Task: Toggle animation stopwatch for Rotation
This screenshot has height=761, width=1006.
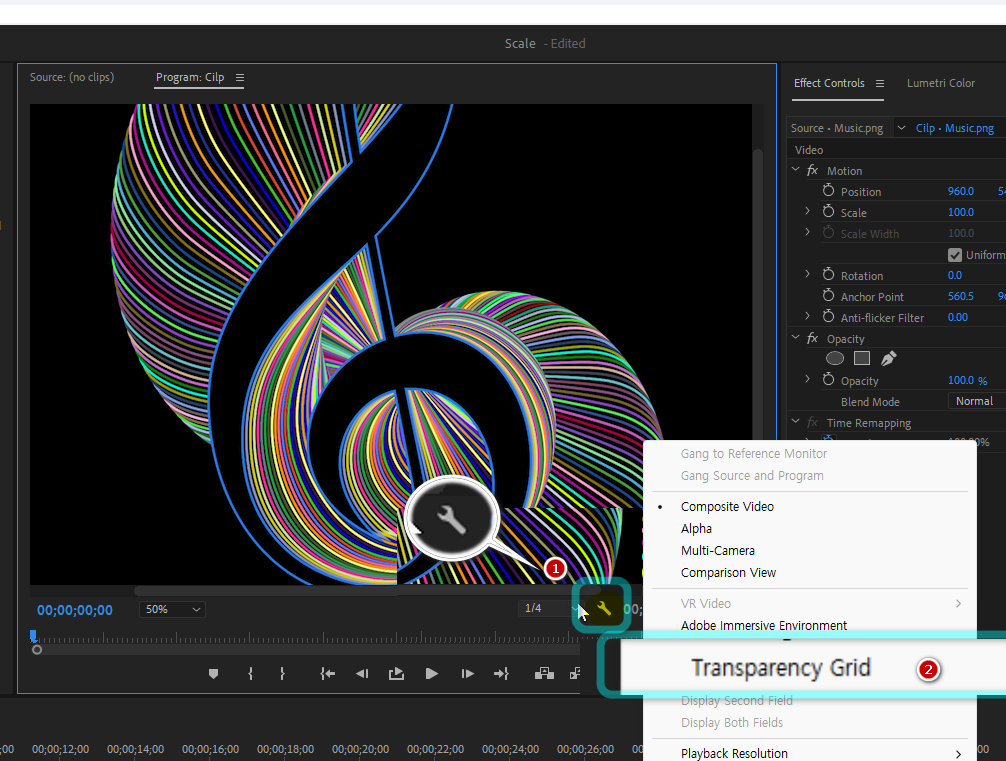Action: [x=828, y=275]
